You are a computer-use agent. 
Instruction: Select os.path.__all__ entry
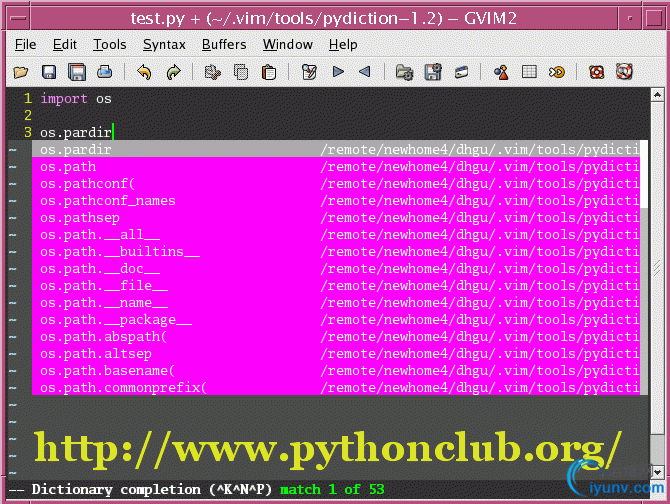(336, 234)
